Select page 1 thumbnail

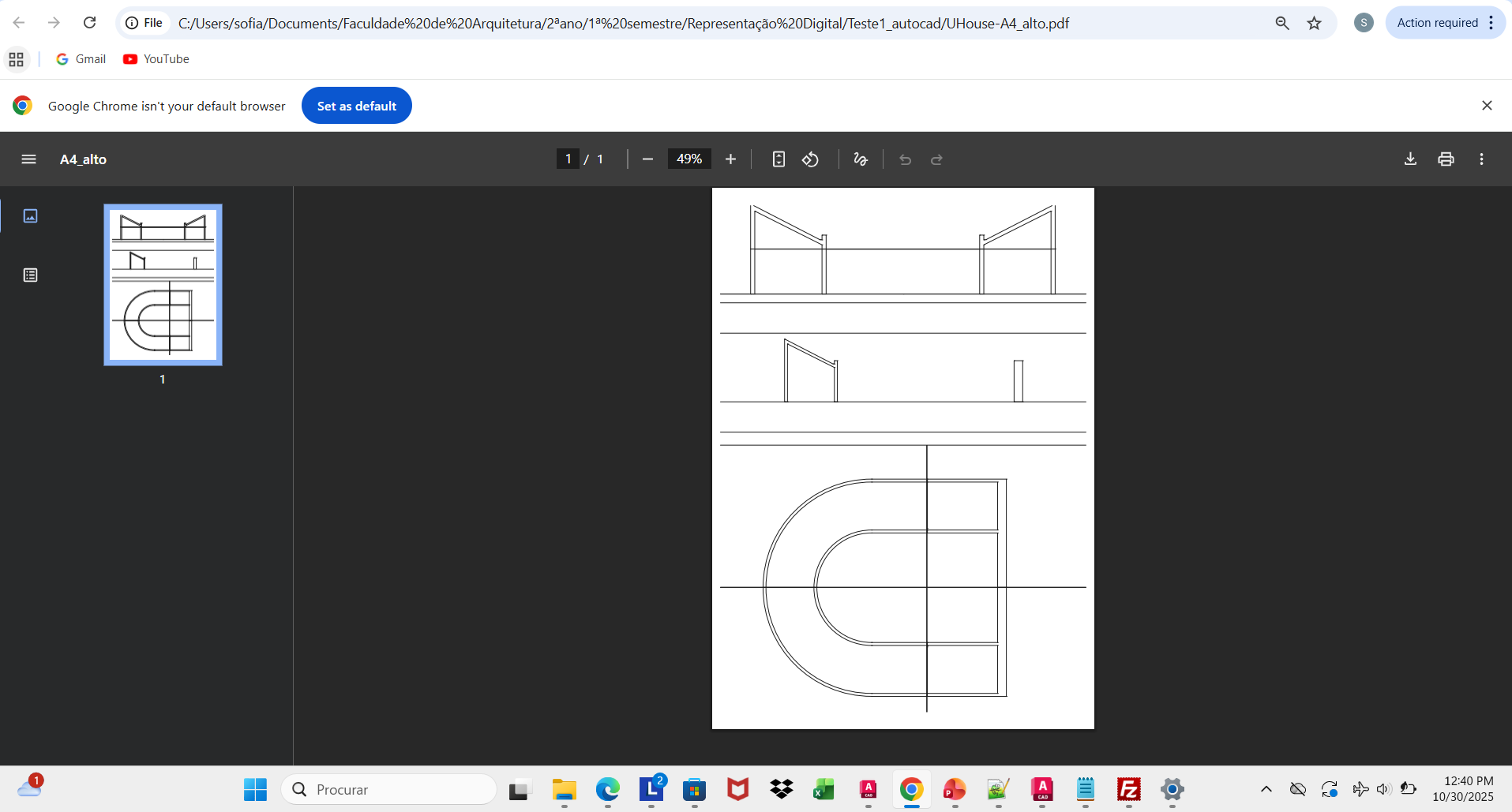point(163,285)
